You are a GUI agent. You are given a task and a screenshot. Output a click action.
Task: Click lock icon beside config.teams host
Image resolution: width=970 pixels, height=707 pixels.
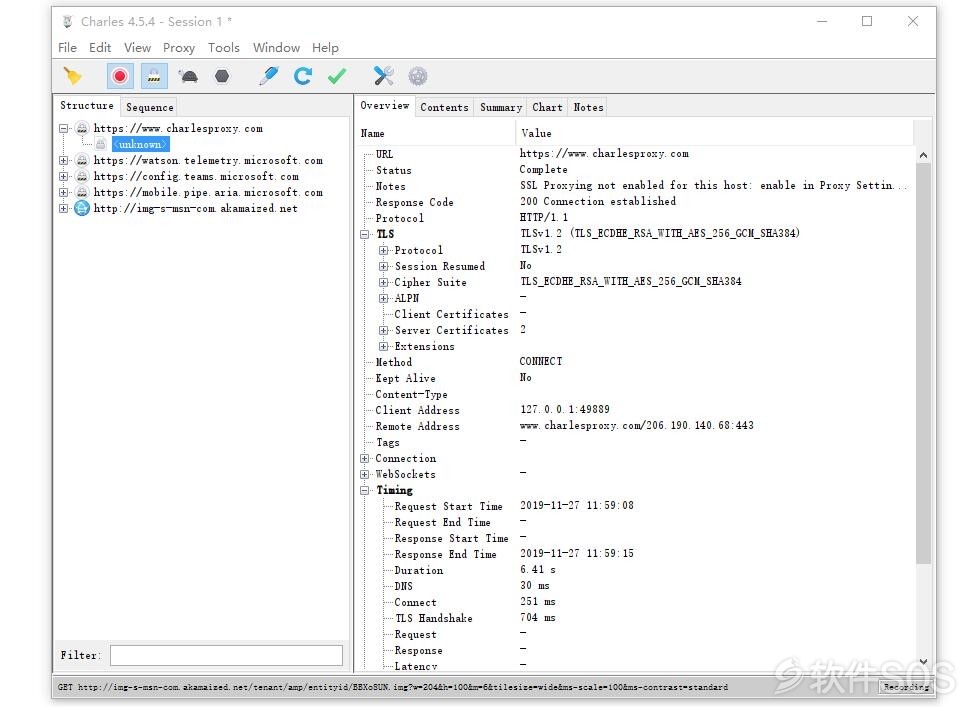(x=82, y=176)
